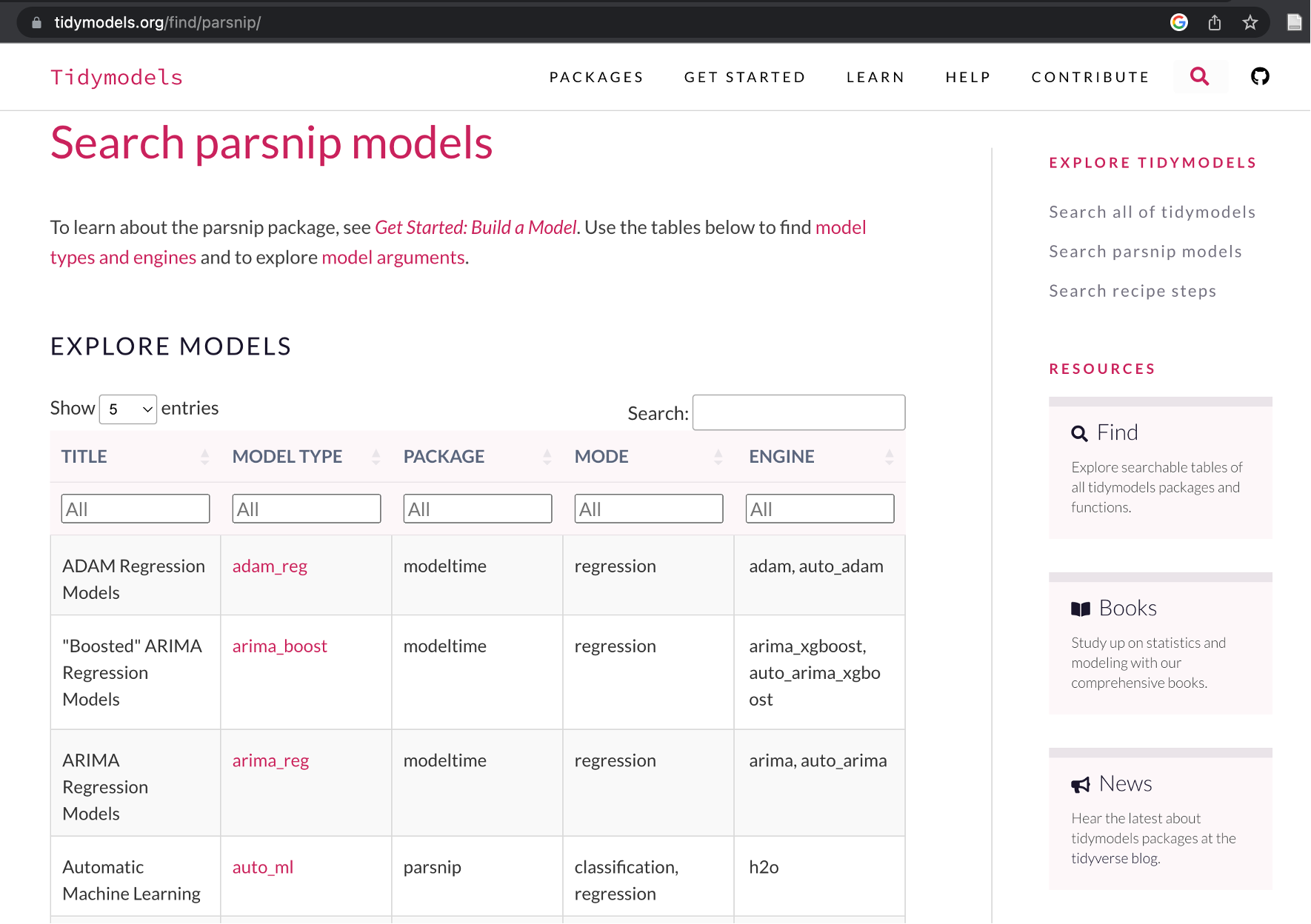Bookmark page with the star icon
Screen dimensions: 1311x924
(x=1250, y=22)
